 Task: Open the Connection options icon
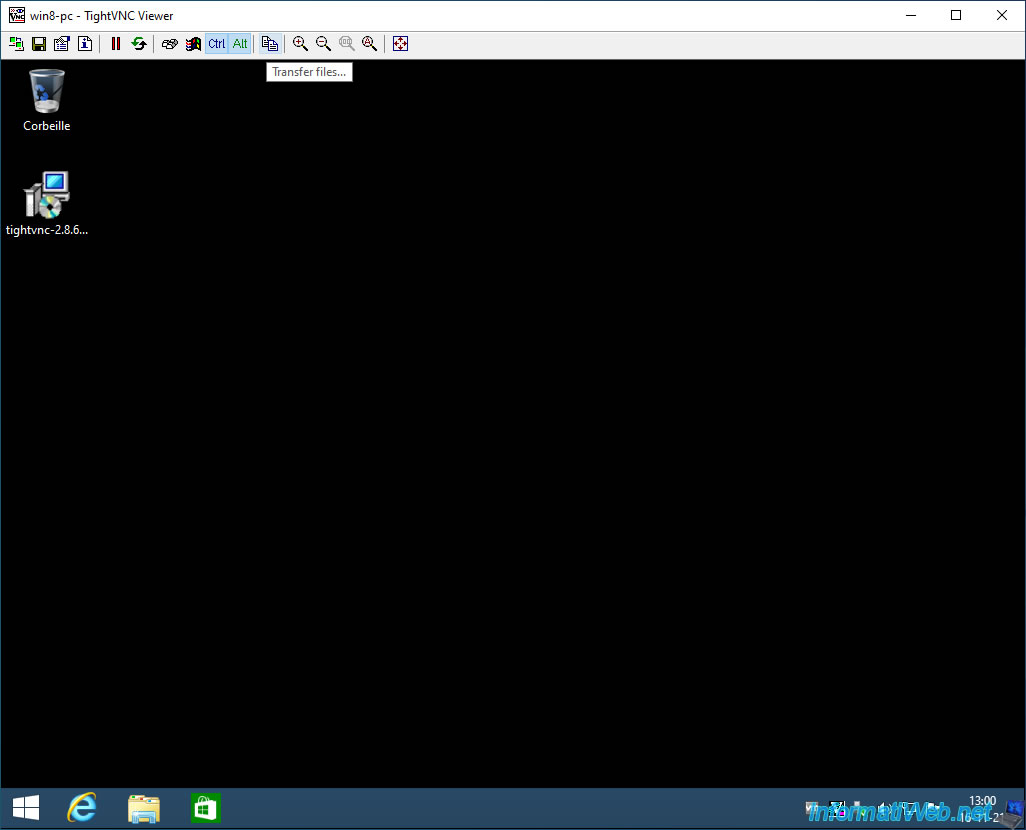(62, 44)
